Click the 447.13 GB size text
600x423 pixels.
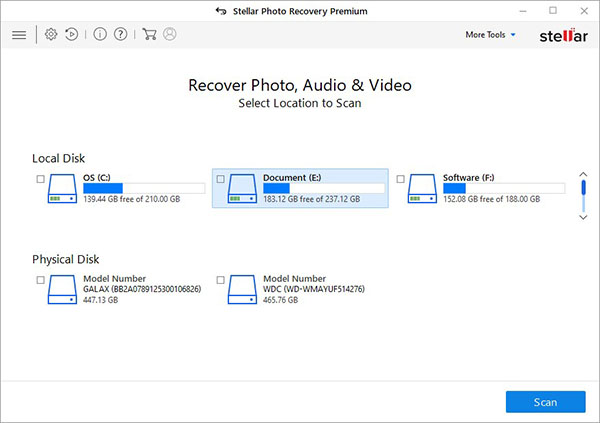101,300
